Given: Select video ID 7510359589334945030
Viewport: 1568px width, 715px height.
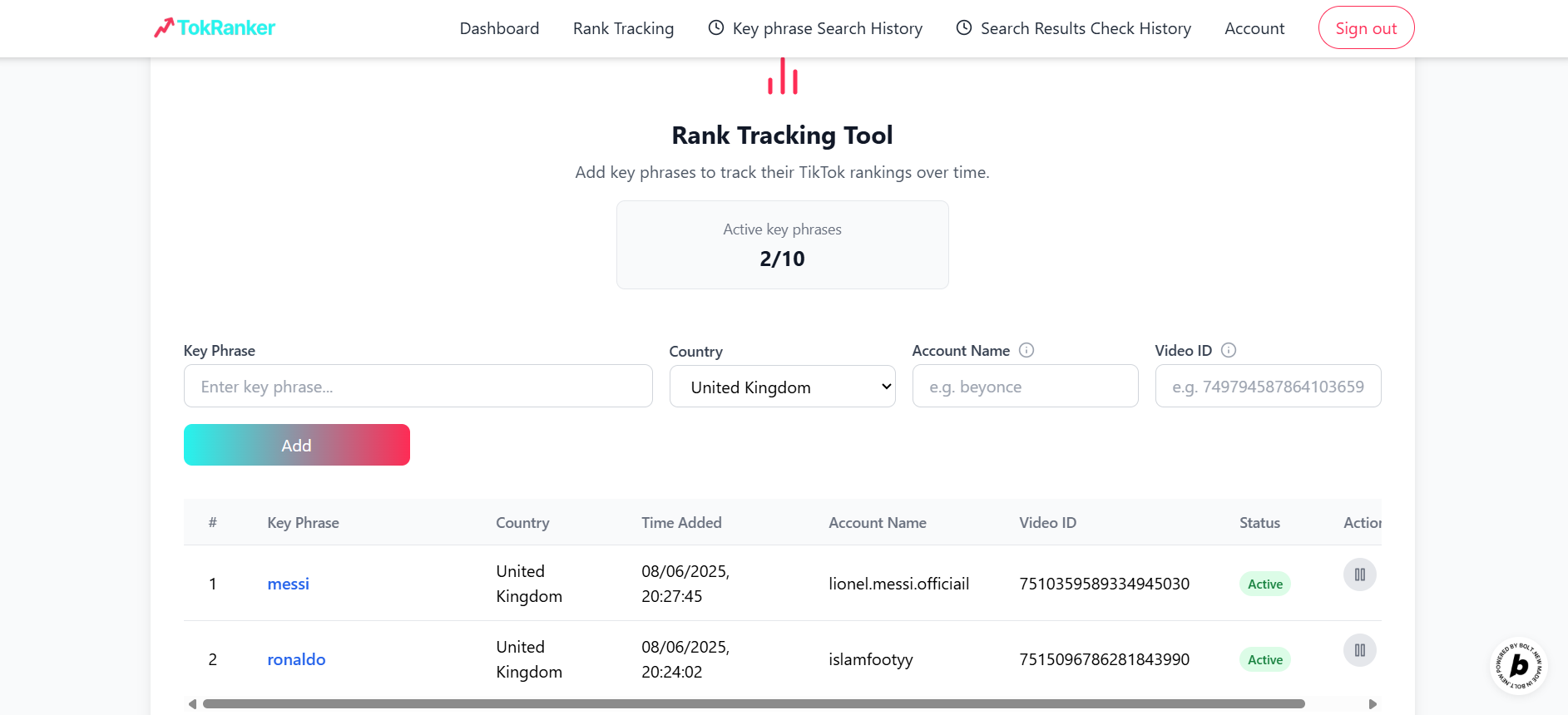Looking at the screenshot, I should click(1104, 584).
